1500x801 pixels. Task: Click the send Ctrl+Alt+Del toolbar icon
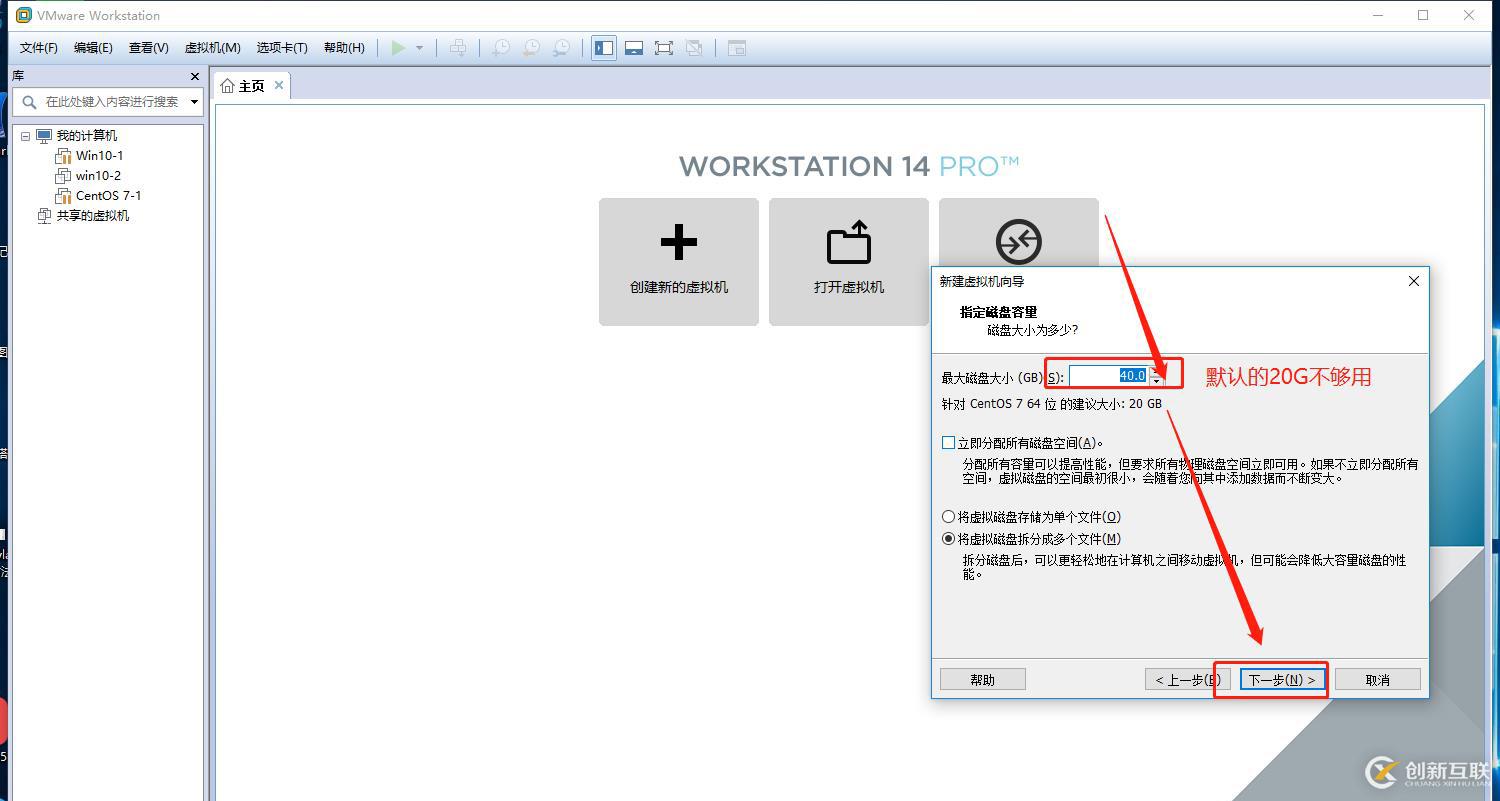[457, 48]
